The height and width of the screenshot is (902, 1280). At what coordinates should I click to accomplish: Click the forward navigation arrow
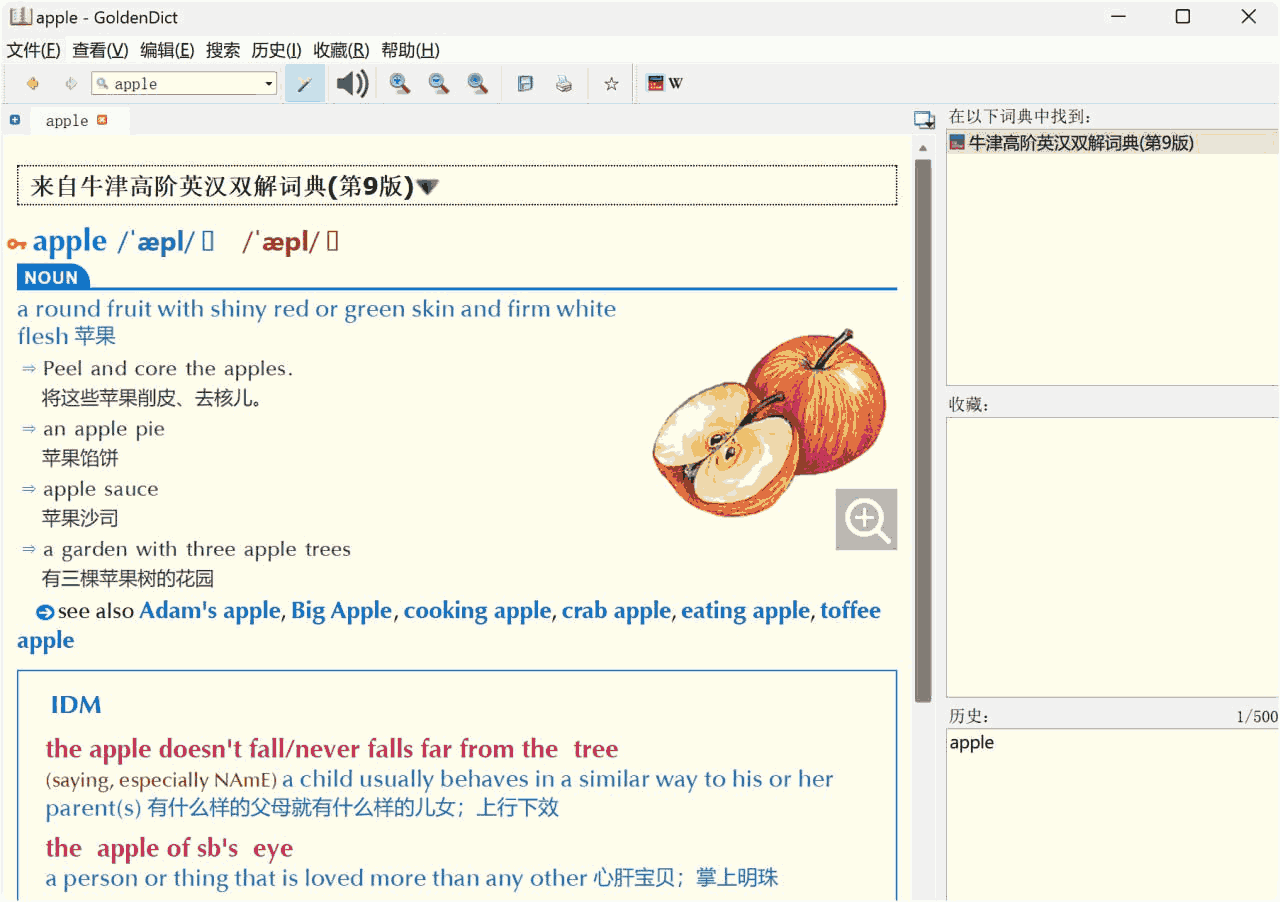coord(71,84)
